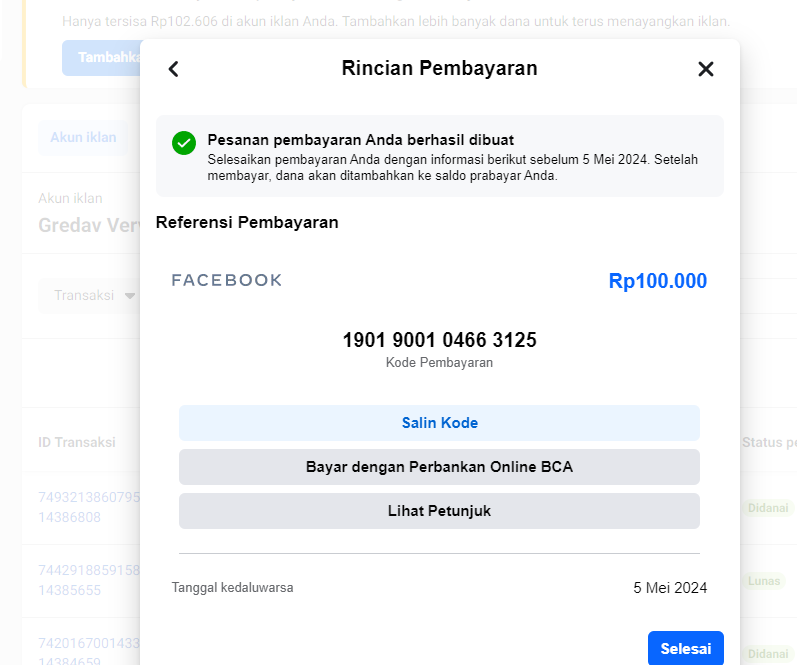Click the Transaksi dropdown arrow
797x665 pixels.
coord(130,296)
